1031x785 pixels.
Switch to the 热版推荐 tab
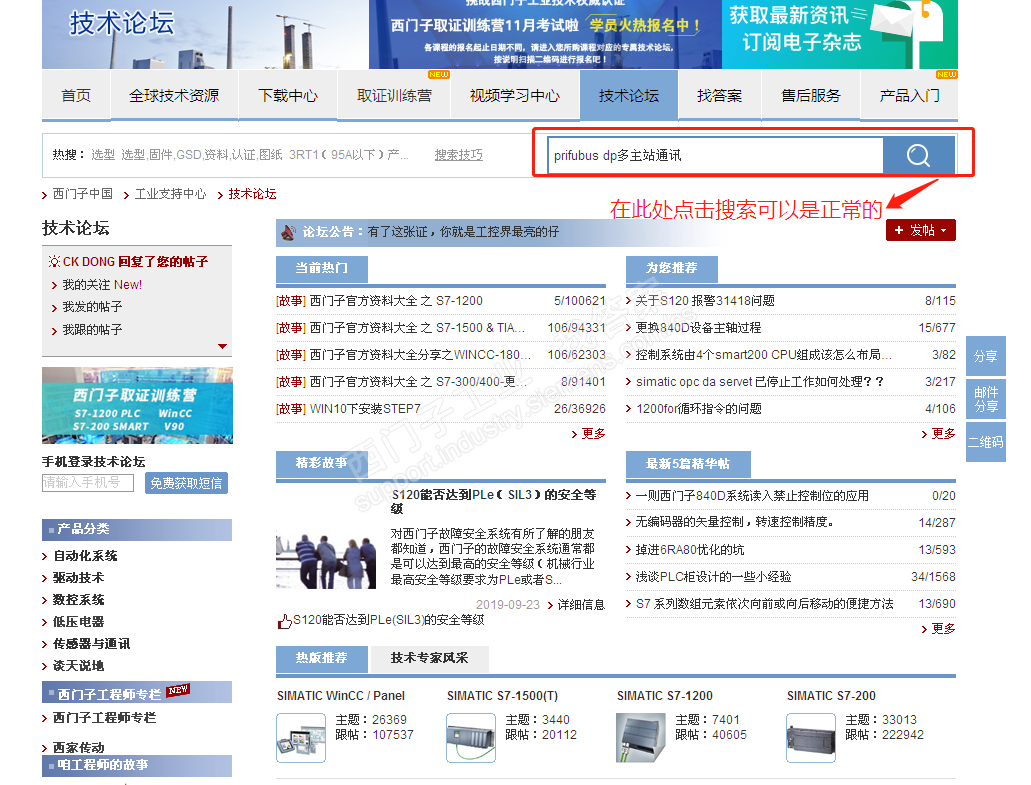(322, 658)
